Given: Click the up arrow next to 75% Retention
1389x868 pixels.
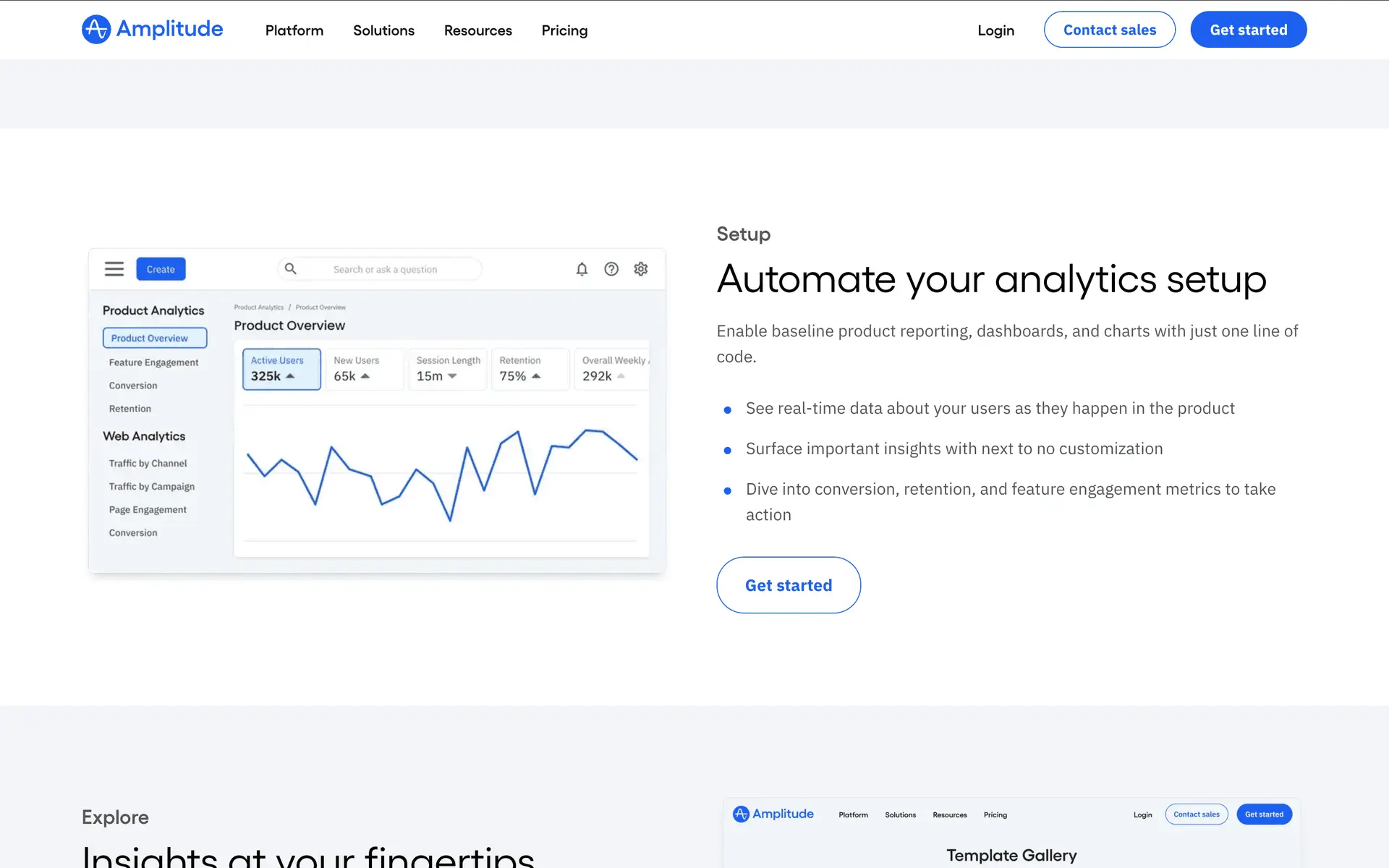Looking at the screenshot, I should tap(536, 376).
